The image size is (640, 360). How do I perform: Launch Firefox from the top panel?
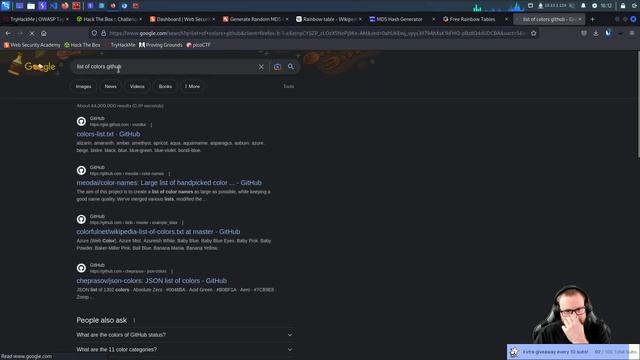(x=65, y=6)
